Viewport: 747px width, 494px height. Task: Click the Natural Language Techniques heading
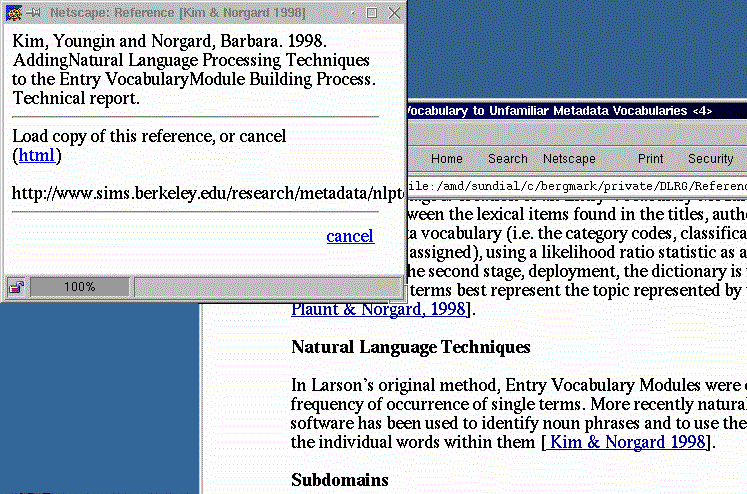[x=410, y=348]
